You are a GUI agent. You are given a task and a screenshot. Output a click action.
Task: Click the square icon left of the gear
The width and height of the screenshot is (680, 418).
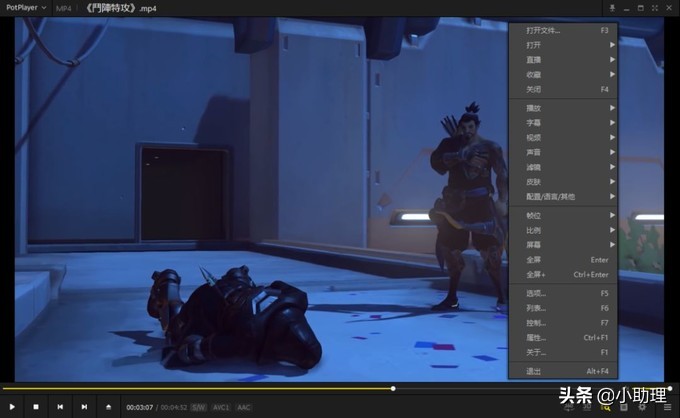click(624, 407)
